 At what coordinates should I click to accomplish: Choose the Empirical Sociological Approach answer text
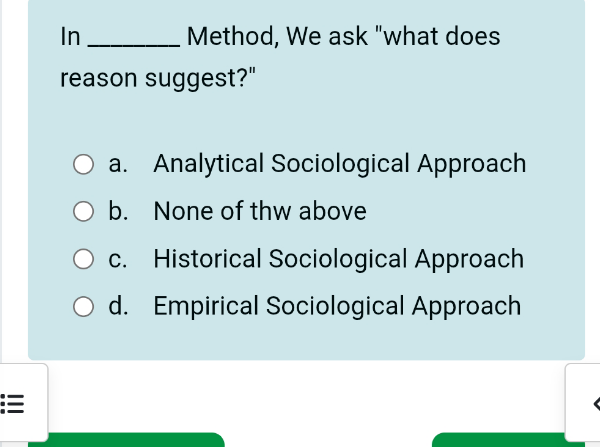(337, 306)
